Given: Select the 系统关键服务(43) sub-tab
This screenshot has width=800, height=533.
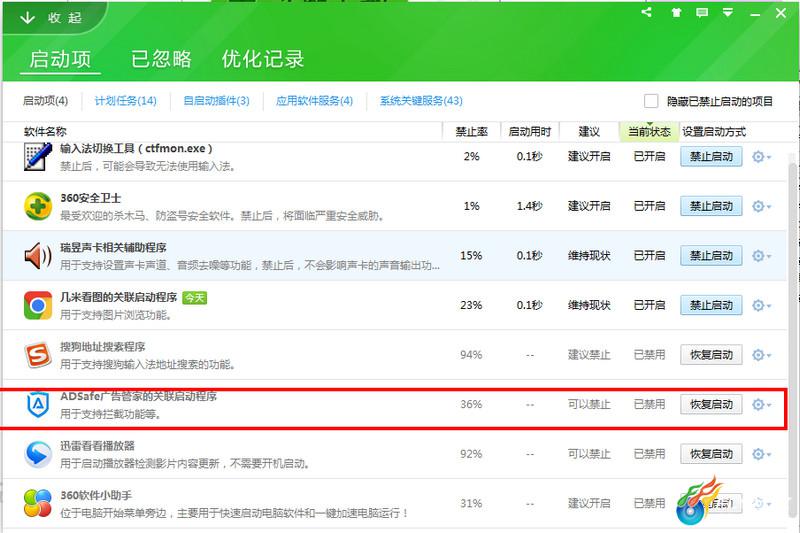Looking at the screenshot, I should point(421,100).
